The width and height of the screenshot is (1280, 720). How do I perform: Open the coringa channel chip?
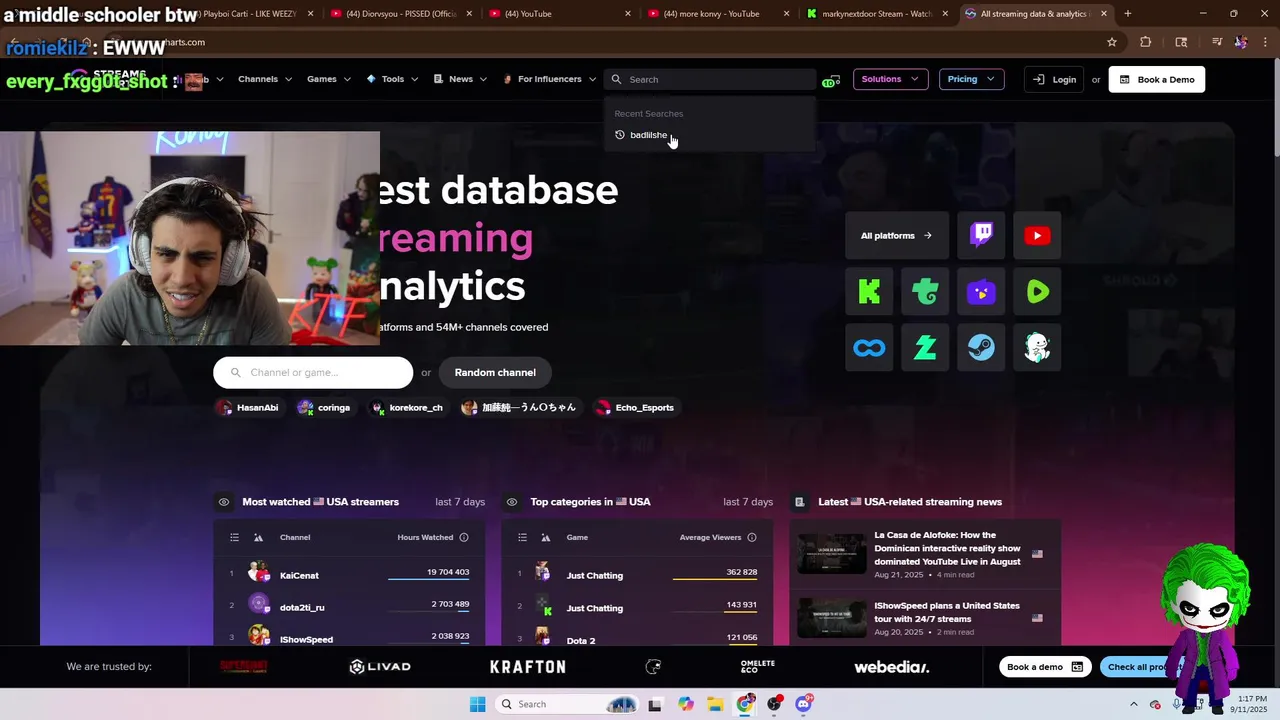[324, 408]
